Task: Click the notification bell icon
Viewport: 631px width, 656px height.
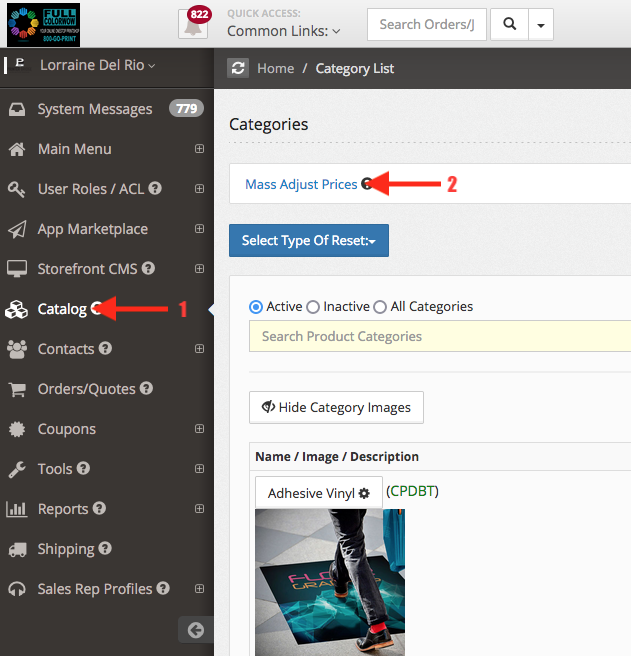Action: pyautogui.click(x=191, y=25)
